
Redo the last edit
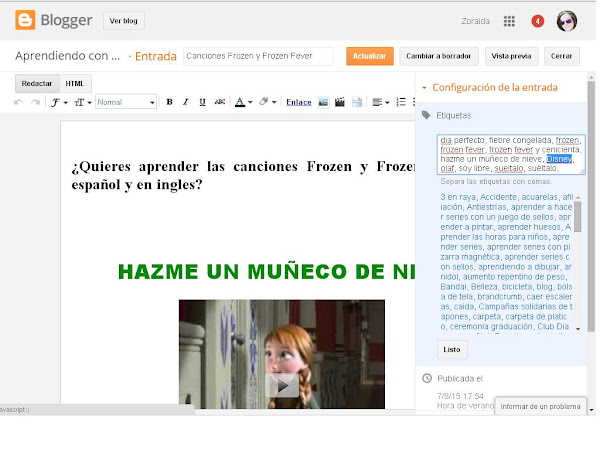35,102
